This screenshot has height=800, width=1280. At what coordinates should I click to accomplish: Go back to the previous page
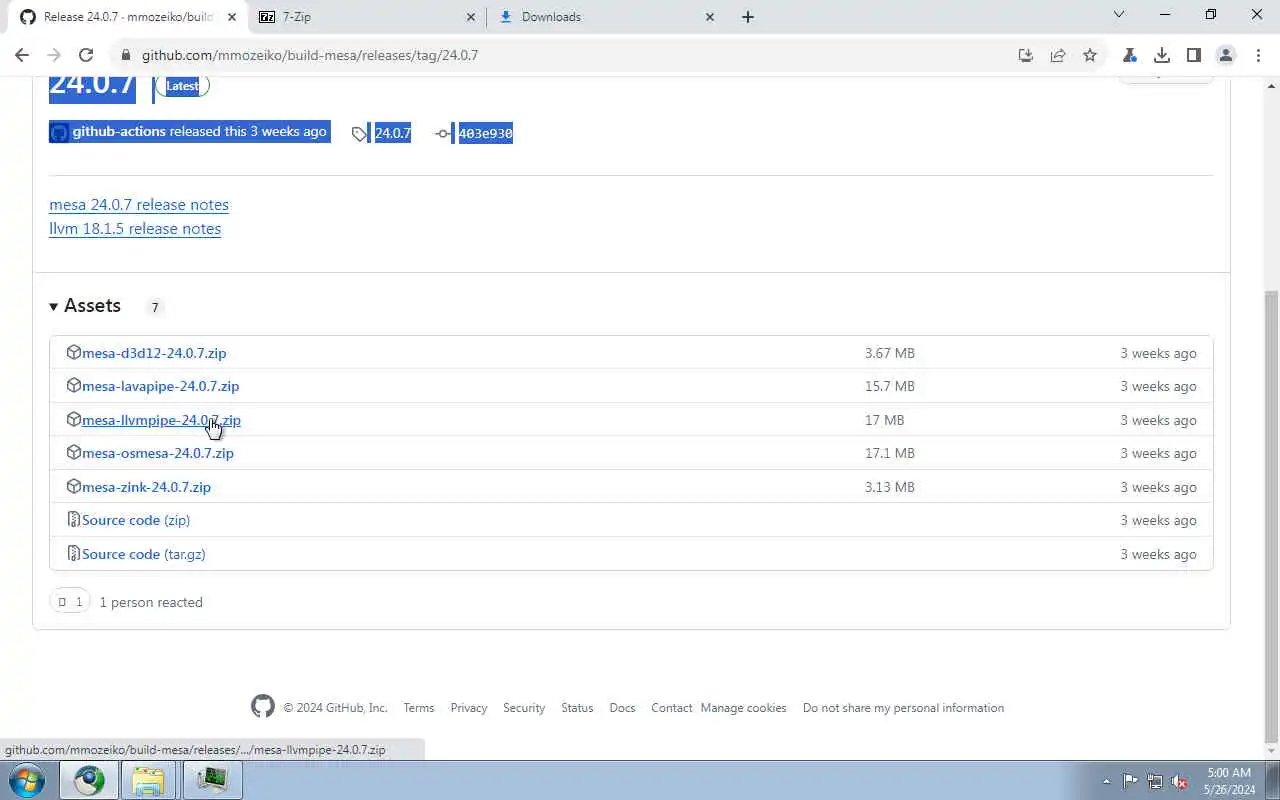[x=22, y=55]
